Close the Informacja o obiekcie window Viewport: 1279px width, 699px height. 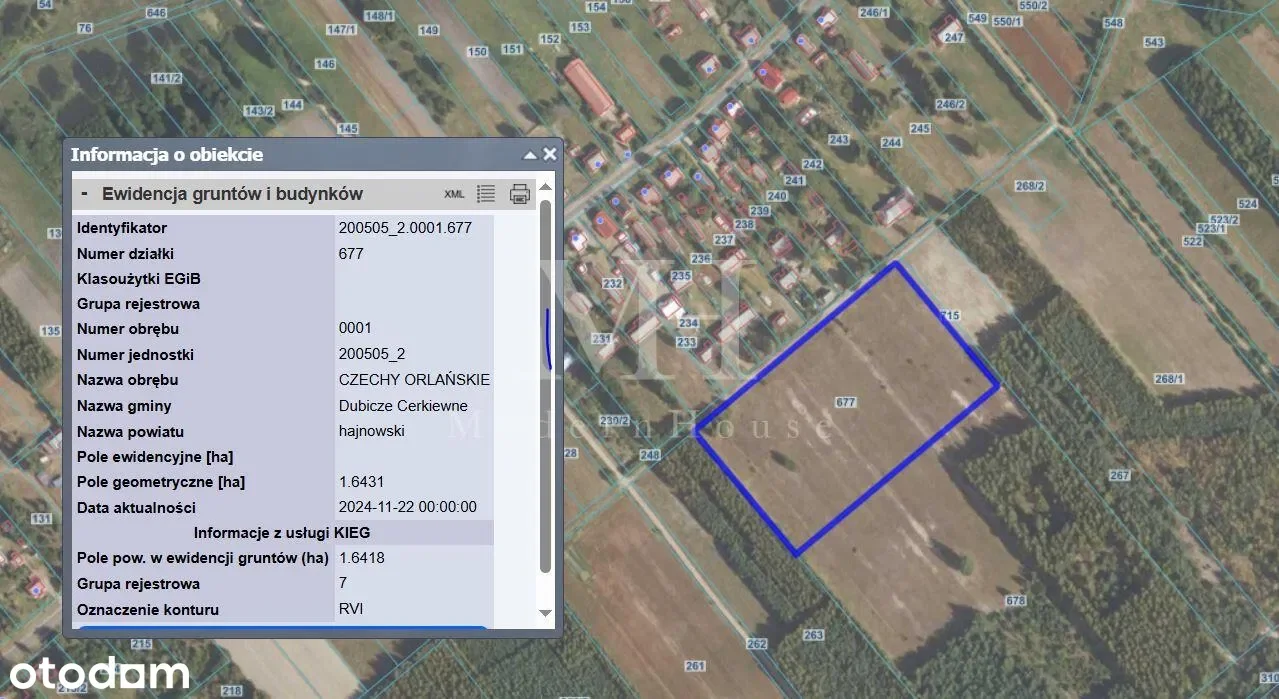[549, 155]
